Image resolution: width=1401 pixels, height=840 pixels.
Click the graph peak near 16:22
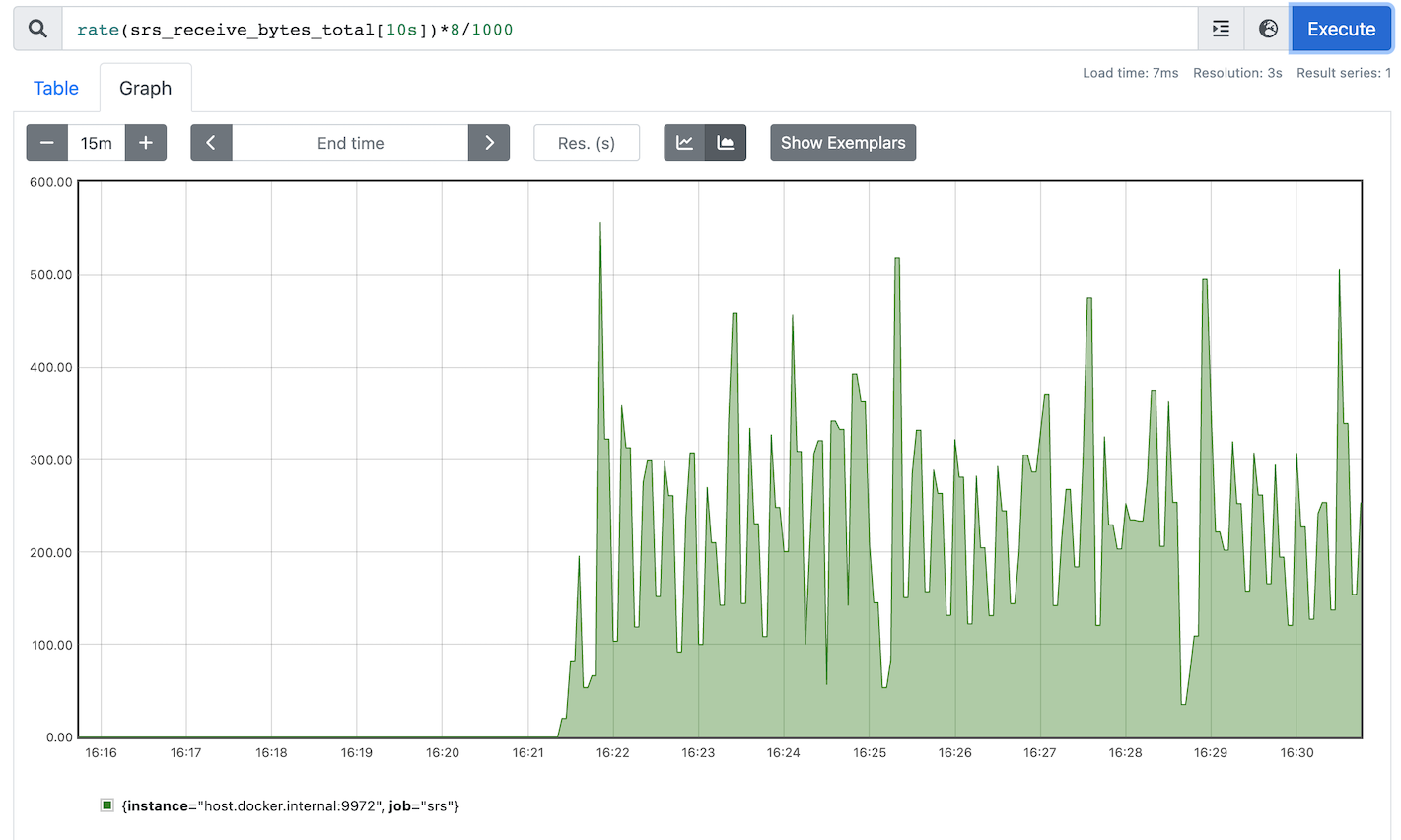click(600, 225)
